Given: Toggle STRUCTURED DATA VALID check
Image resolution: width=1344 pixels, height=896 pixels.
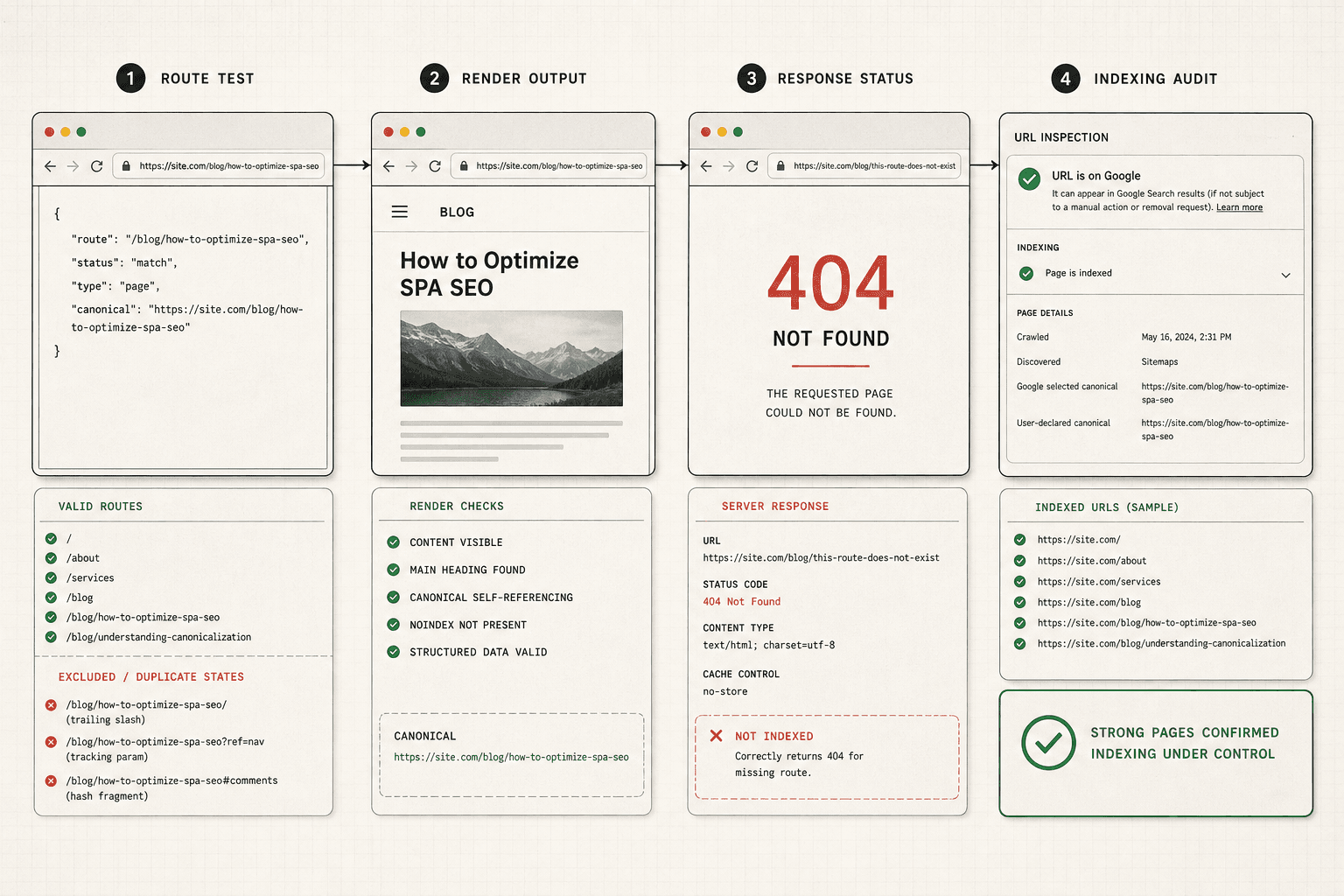Looking at the screenshot, I should coord(394,652).
